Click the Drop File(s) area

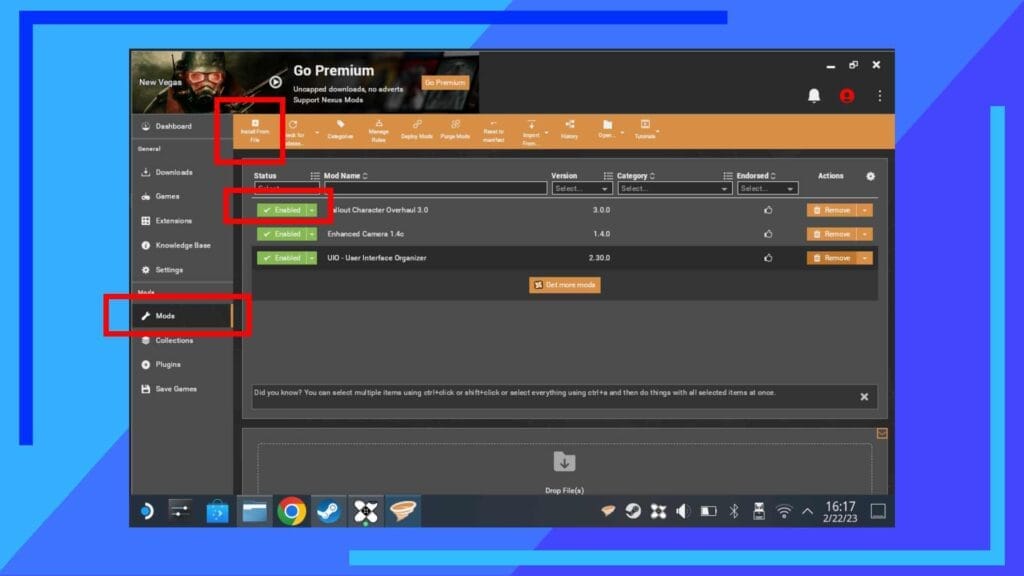[x=564, y=469]
